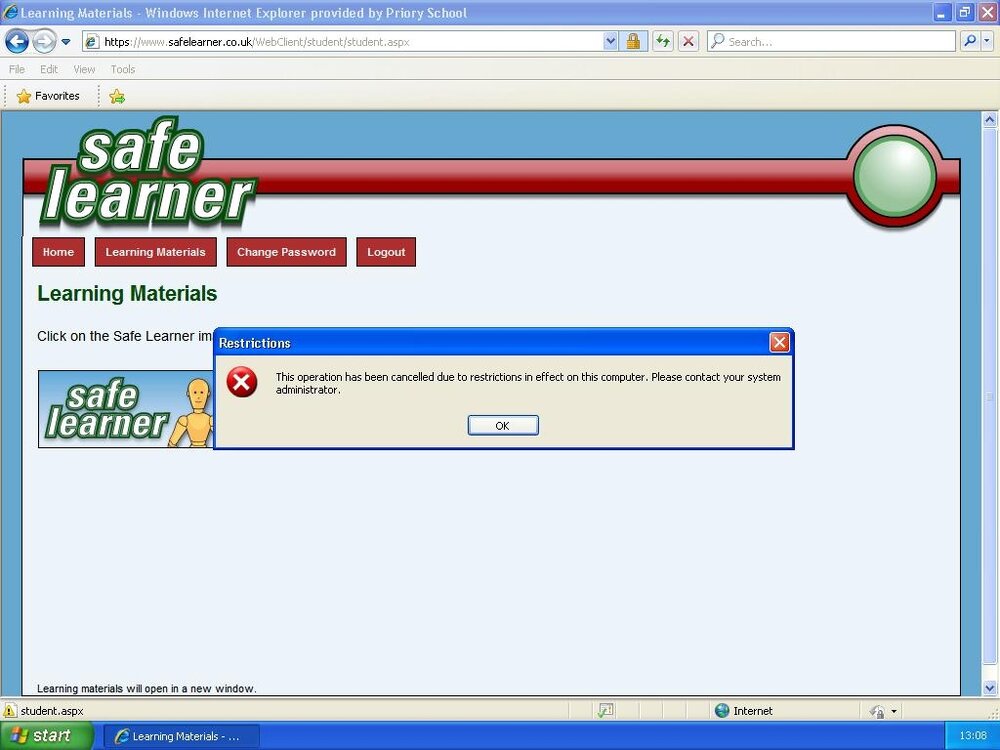This screenshot has width=1000, height=750.
Task: Close the Restrictions dialog with the X
Action: click(x=779, y=342)
